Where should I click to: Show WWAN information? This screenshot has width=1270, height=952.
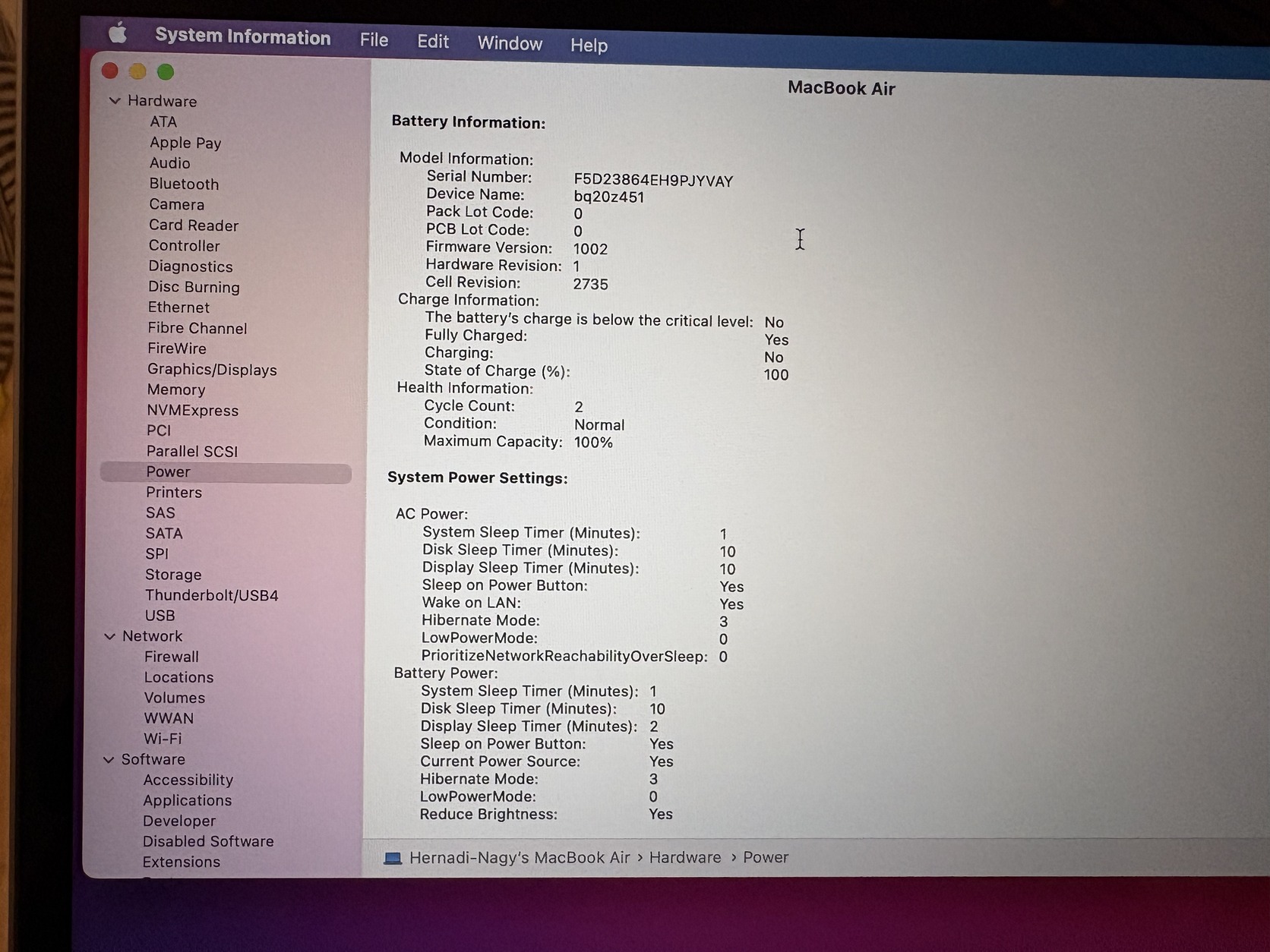[x=169, y=718]
